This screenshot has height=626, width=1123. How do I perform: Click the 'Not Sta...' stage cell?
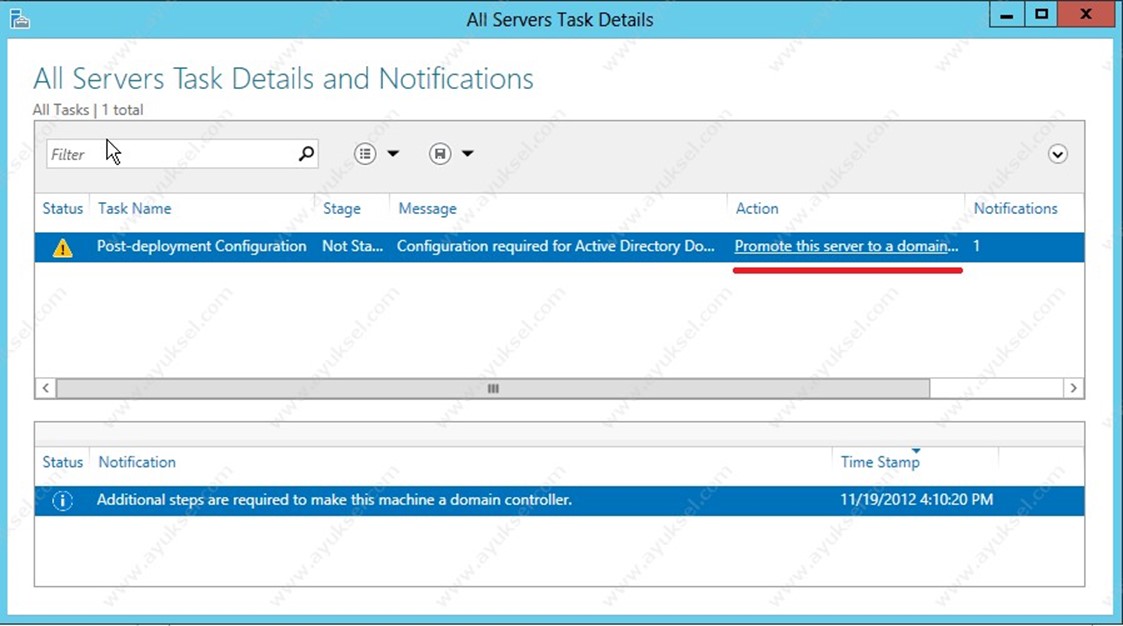click(352, 246)
